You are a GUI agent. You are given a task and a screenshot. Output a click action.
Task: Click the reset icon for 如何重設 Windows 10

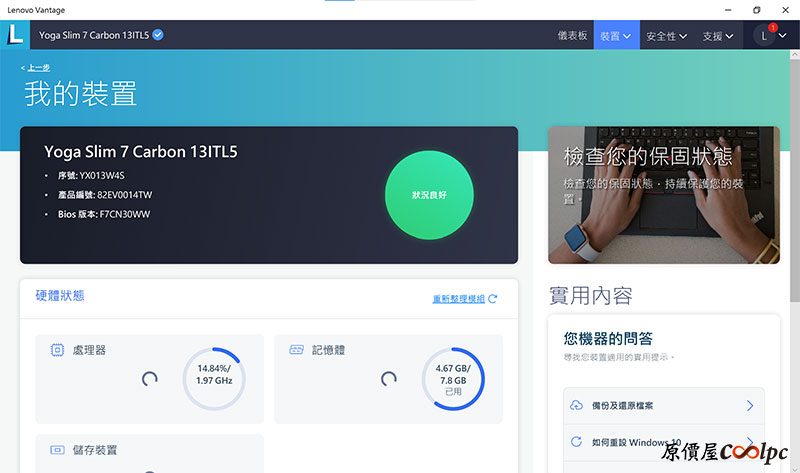tap(576, 442)
